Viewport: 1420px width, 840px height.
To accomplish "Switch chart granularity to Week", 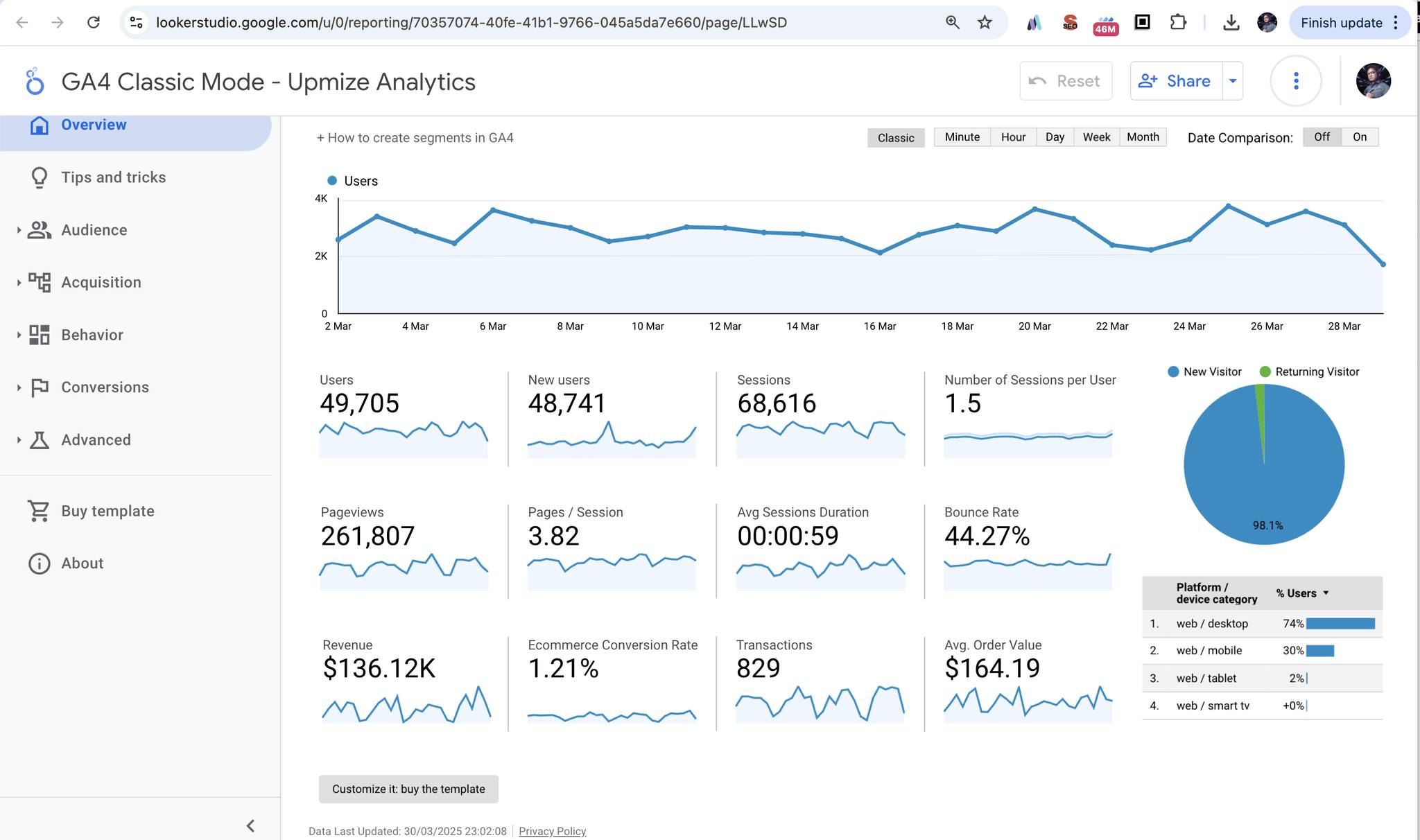I will tap(1096, 137).
